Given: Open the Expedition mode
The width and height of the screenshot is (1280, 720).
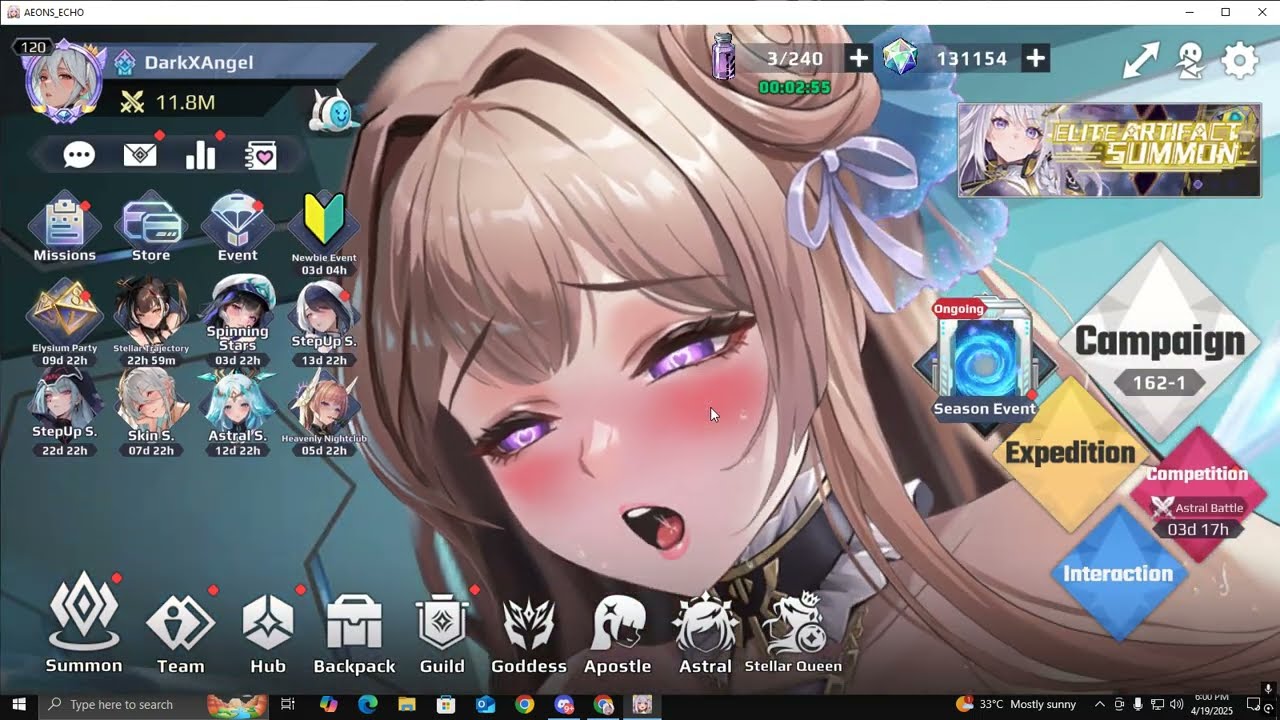Looking at the screenshot, I should (1070, 454).
